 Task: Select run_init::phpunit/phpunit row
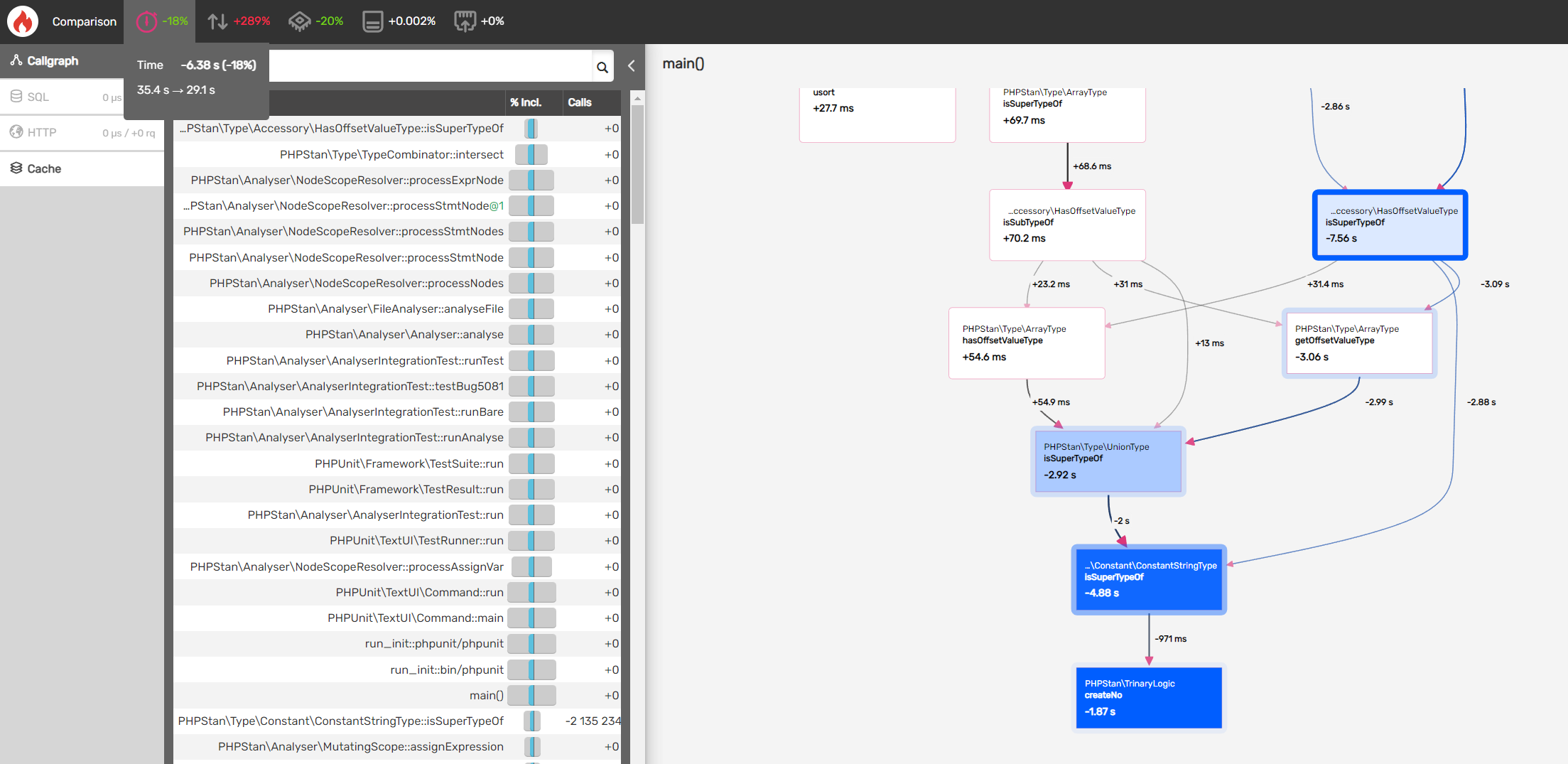coord(397,643)
